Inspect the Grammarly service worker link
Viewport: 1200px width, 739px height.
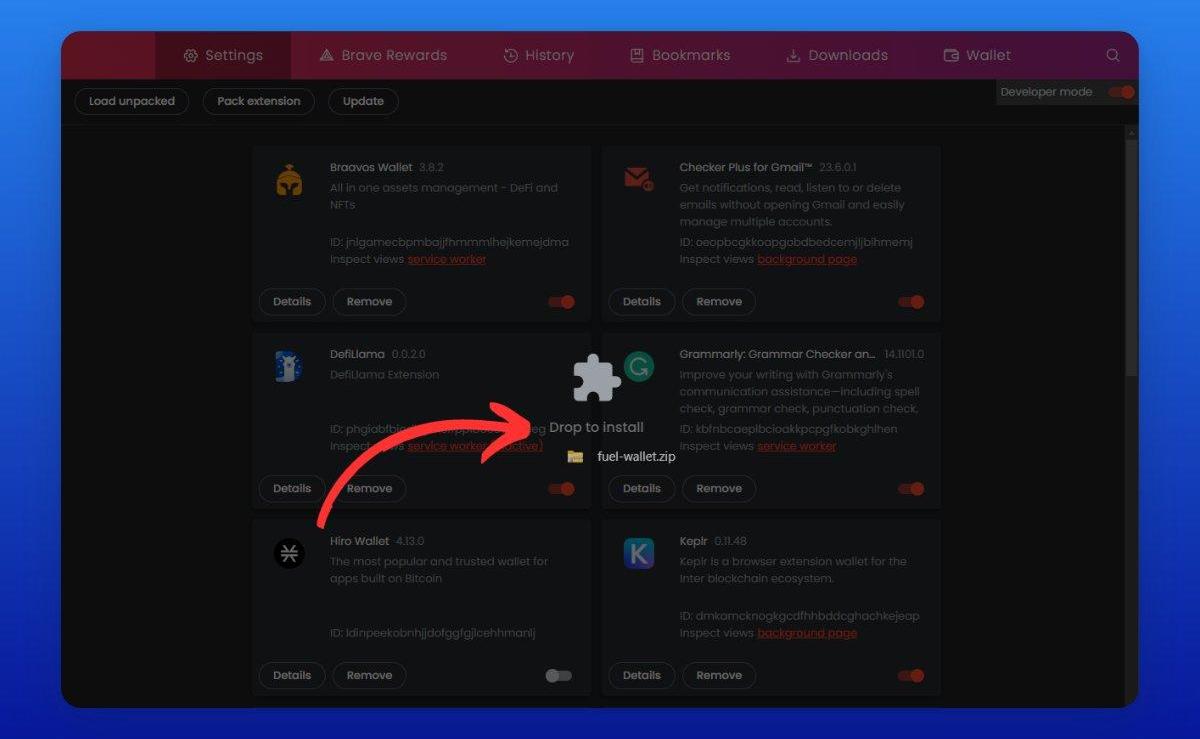tap(797, 447)
